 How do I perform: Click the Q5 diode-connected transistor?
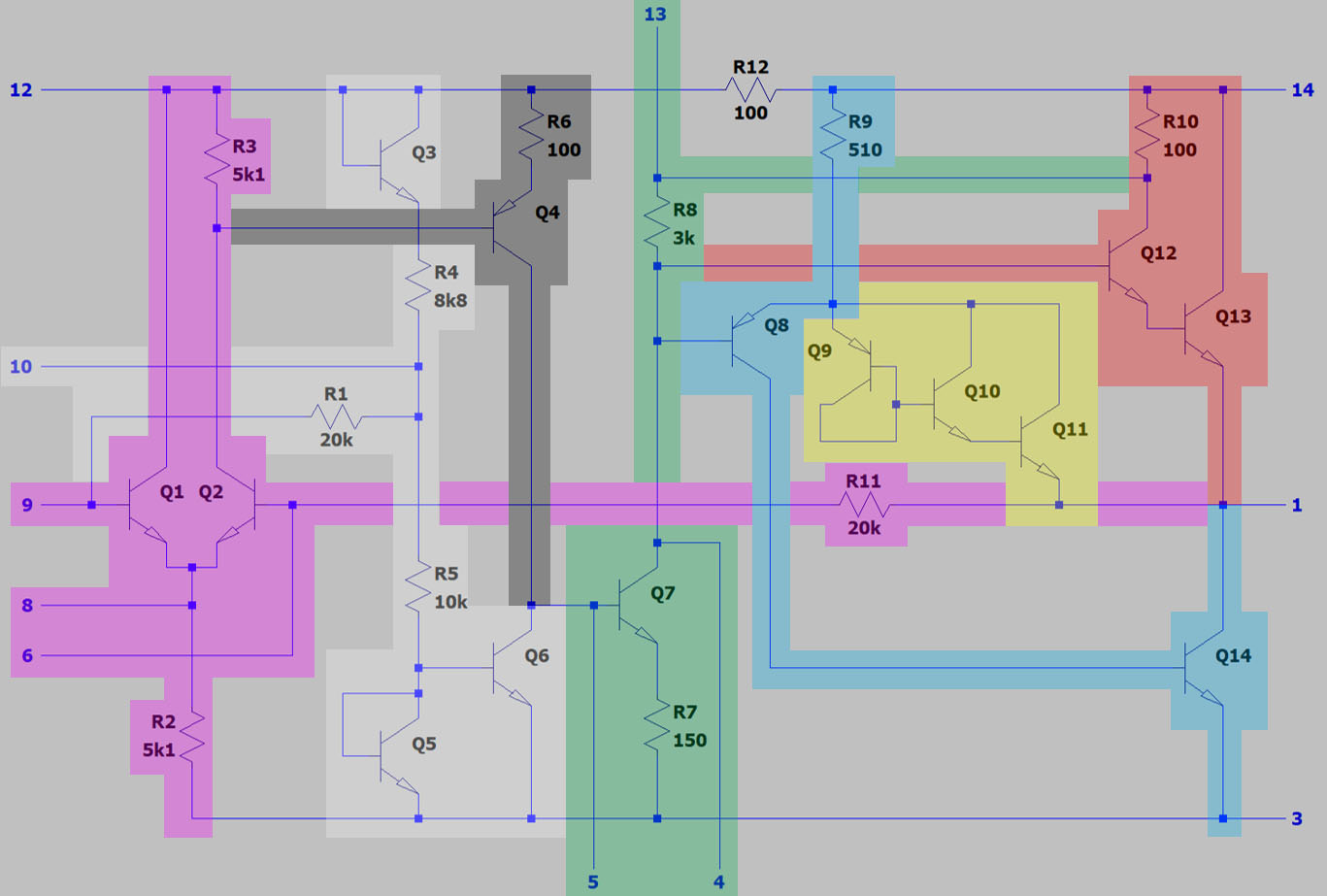click(396, 757)
